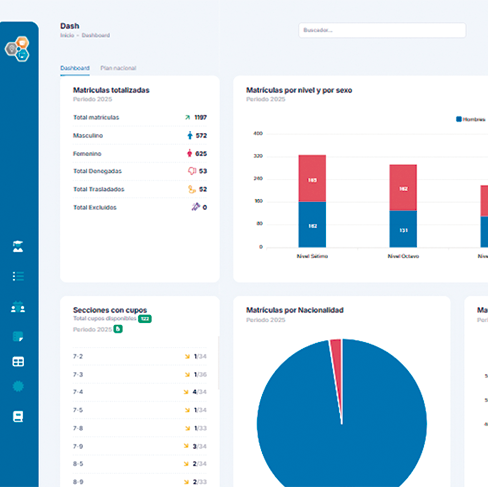This screenshot has height=487, width=488.
Task: Toggle the Hombres legend entry
Action: 470,119
